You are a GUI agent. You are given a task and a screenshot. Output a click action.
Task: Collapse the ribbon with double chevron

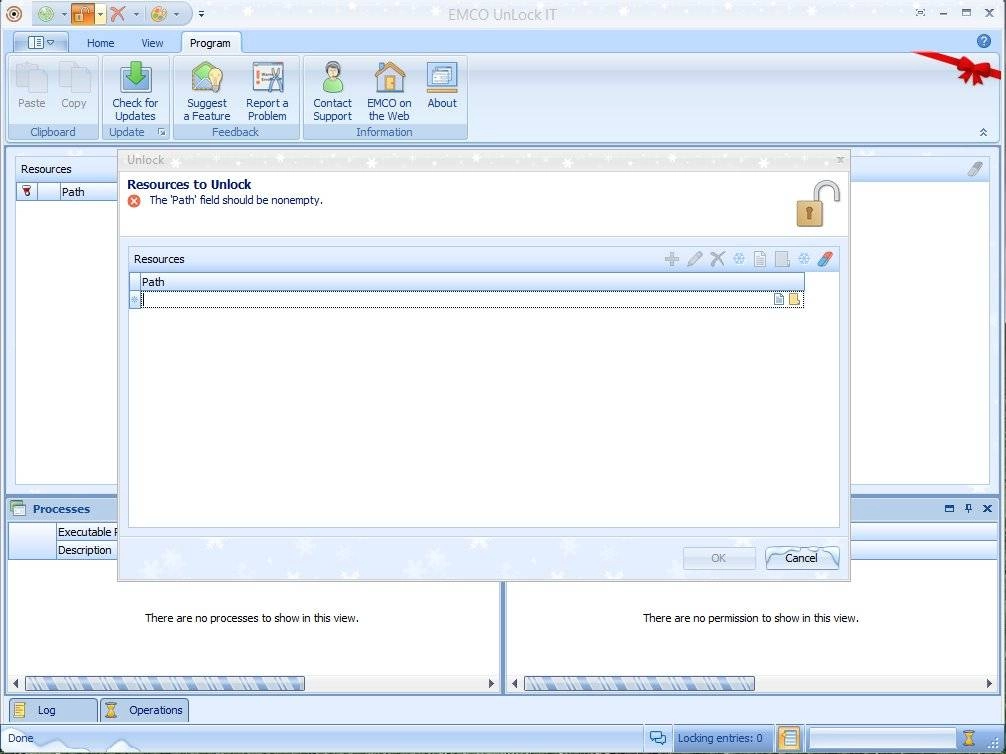(x=983, y=132)
